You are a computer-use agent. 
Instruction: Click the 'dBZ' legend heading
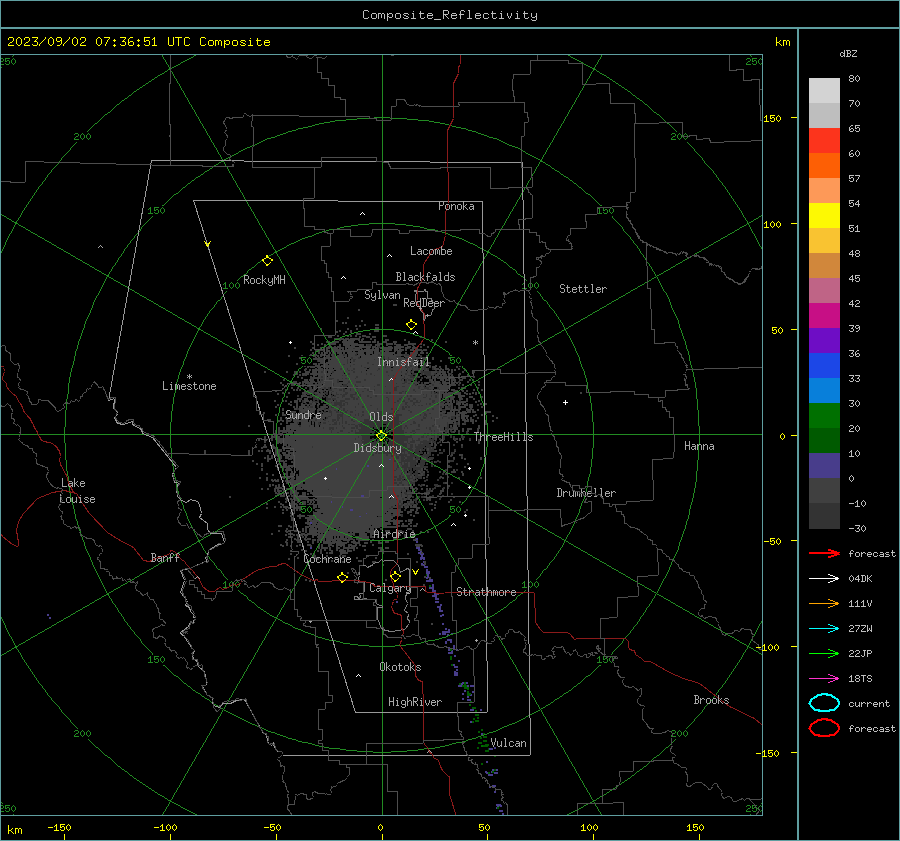[848, 53]
